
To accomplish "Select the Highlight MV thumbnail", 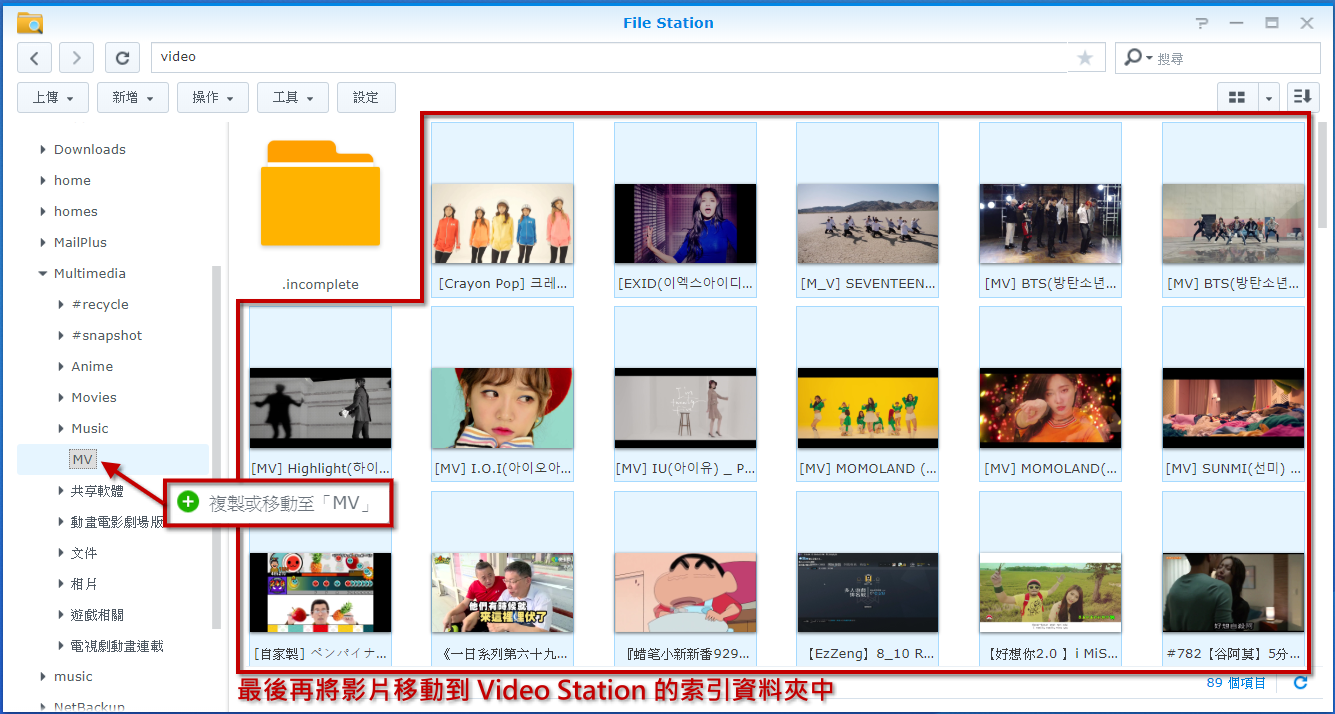I will pos(320,407).
